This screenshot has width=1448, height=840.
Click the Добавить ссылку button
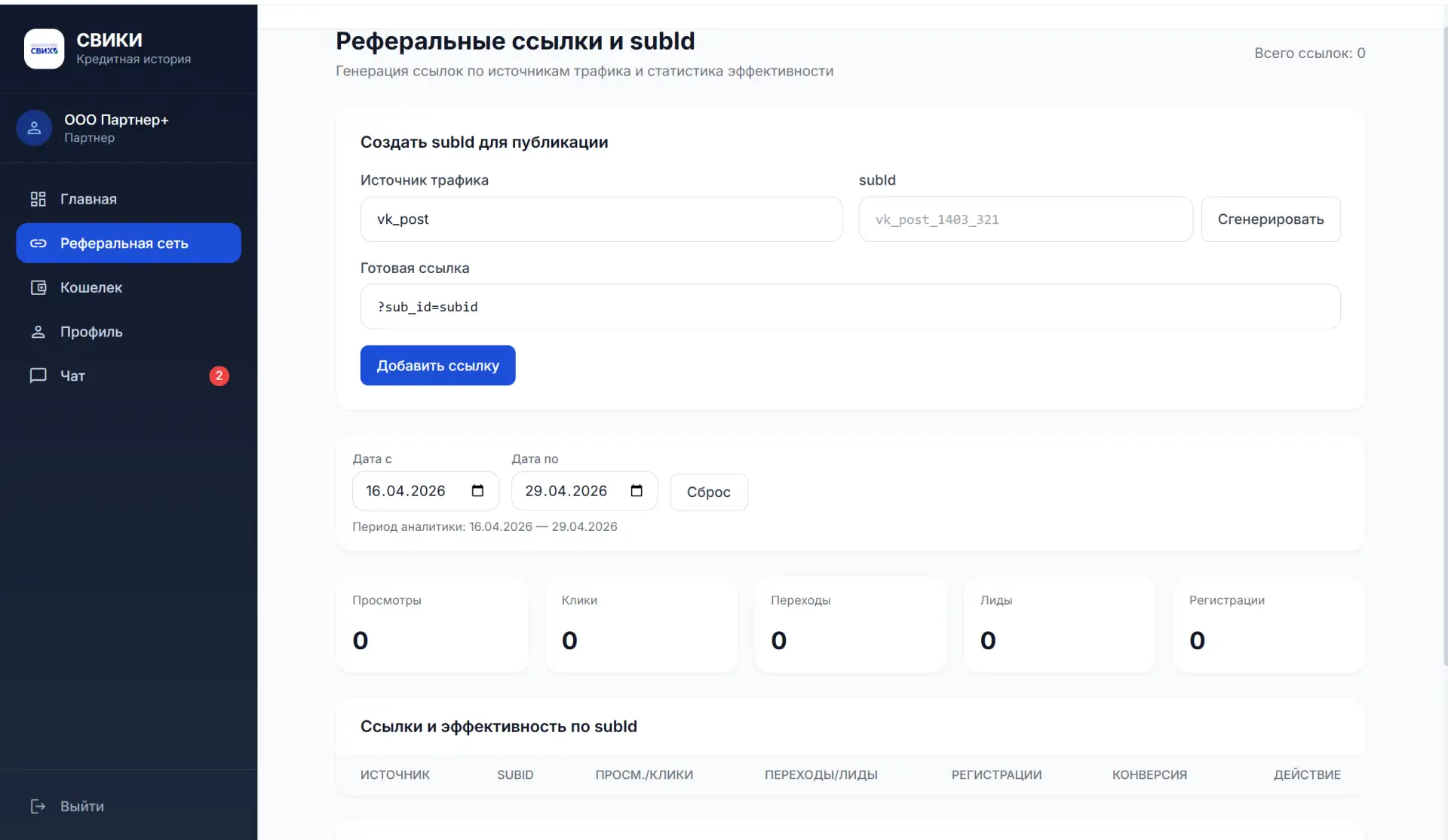click(x=437, y=366)
